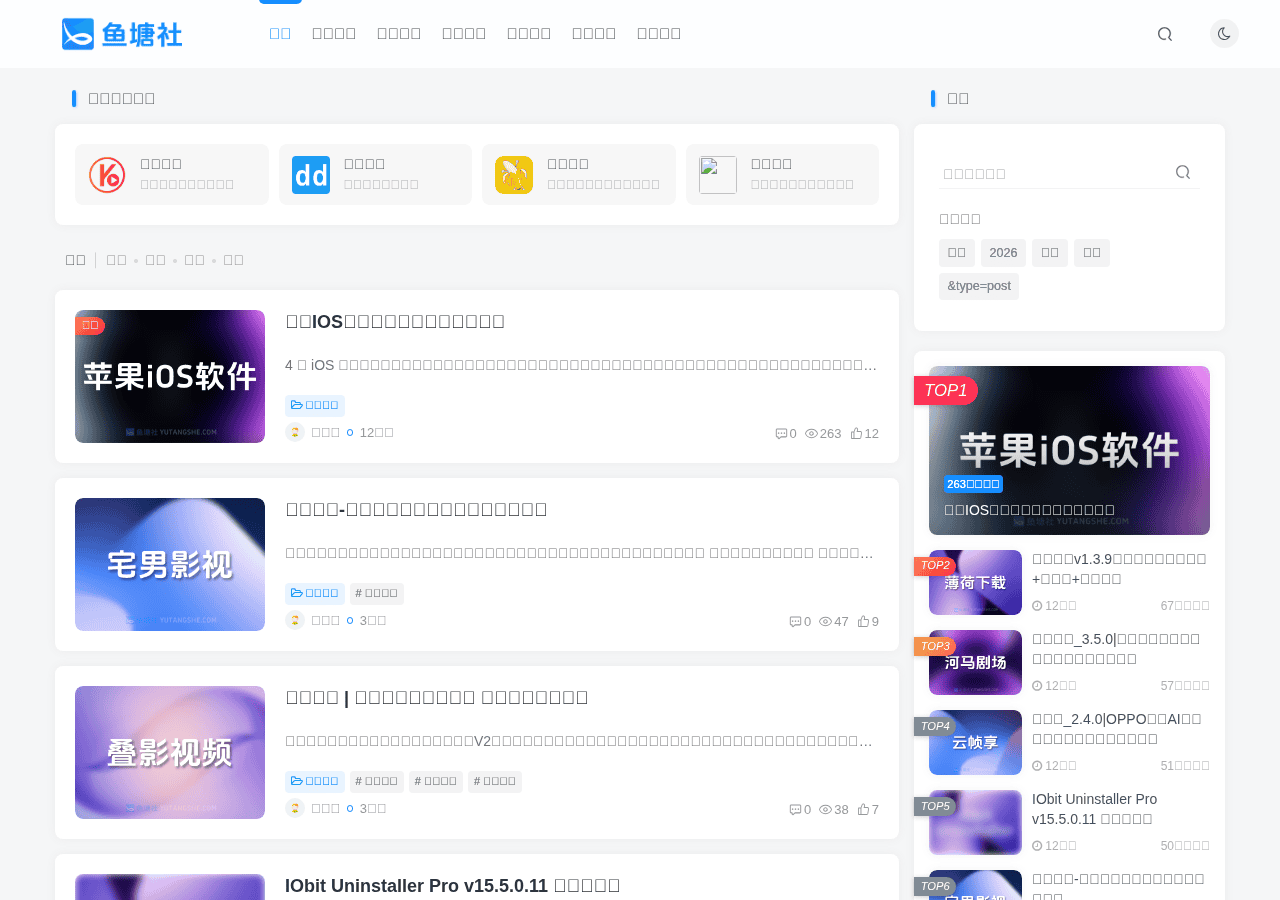This screenshot has width=1280, height=900.
Task: Open sidebar title containing v1.3.9
Action: coord(1119,569)
